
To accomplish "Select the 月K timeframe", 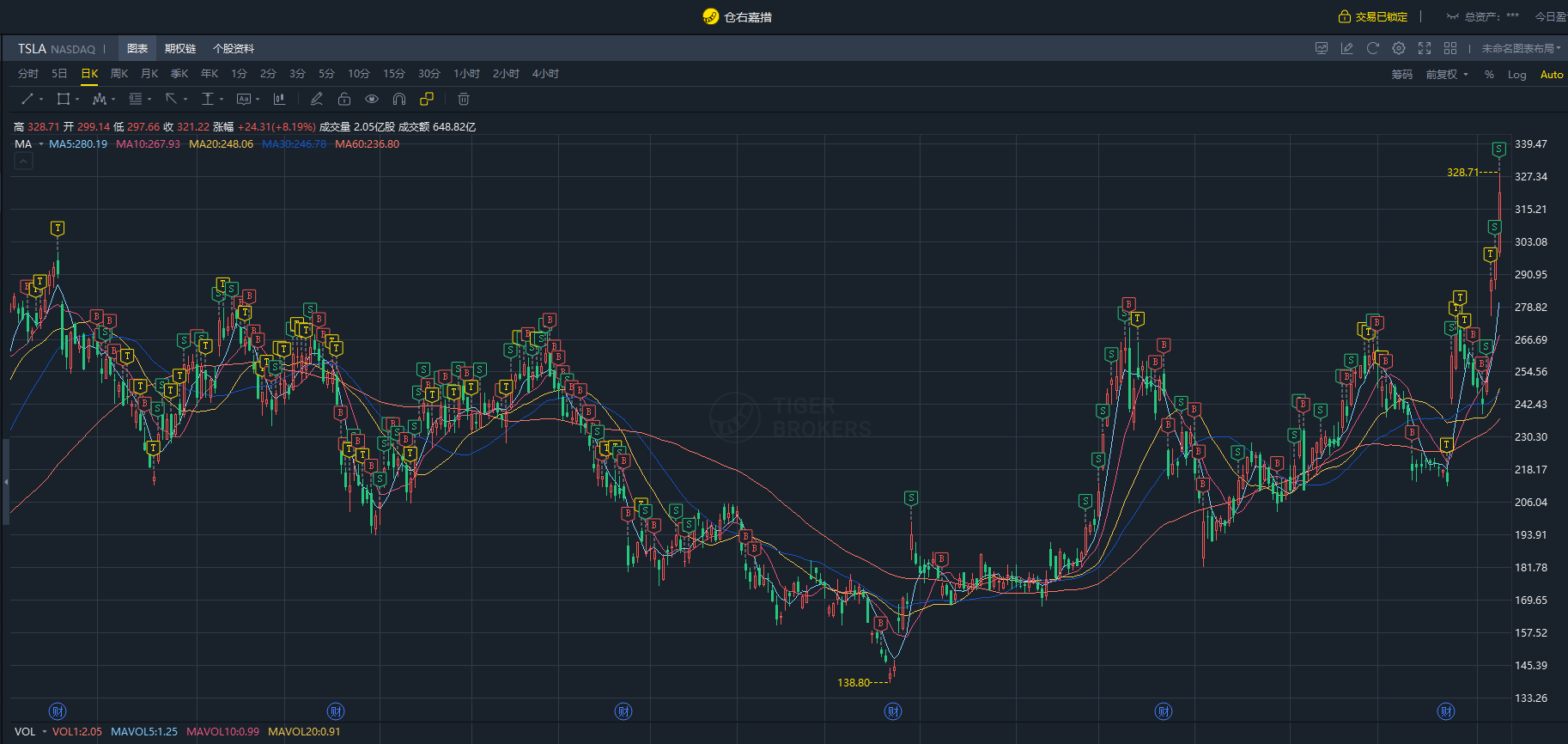I will [x=149, y=74].
